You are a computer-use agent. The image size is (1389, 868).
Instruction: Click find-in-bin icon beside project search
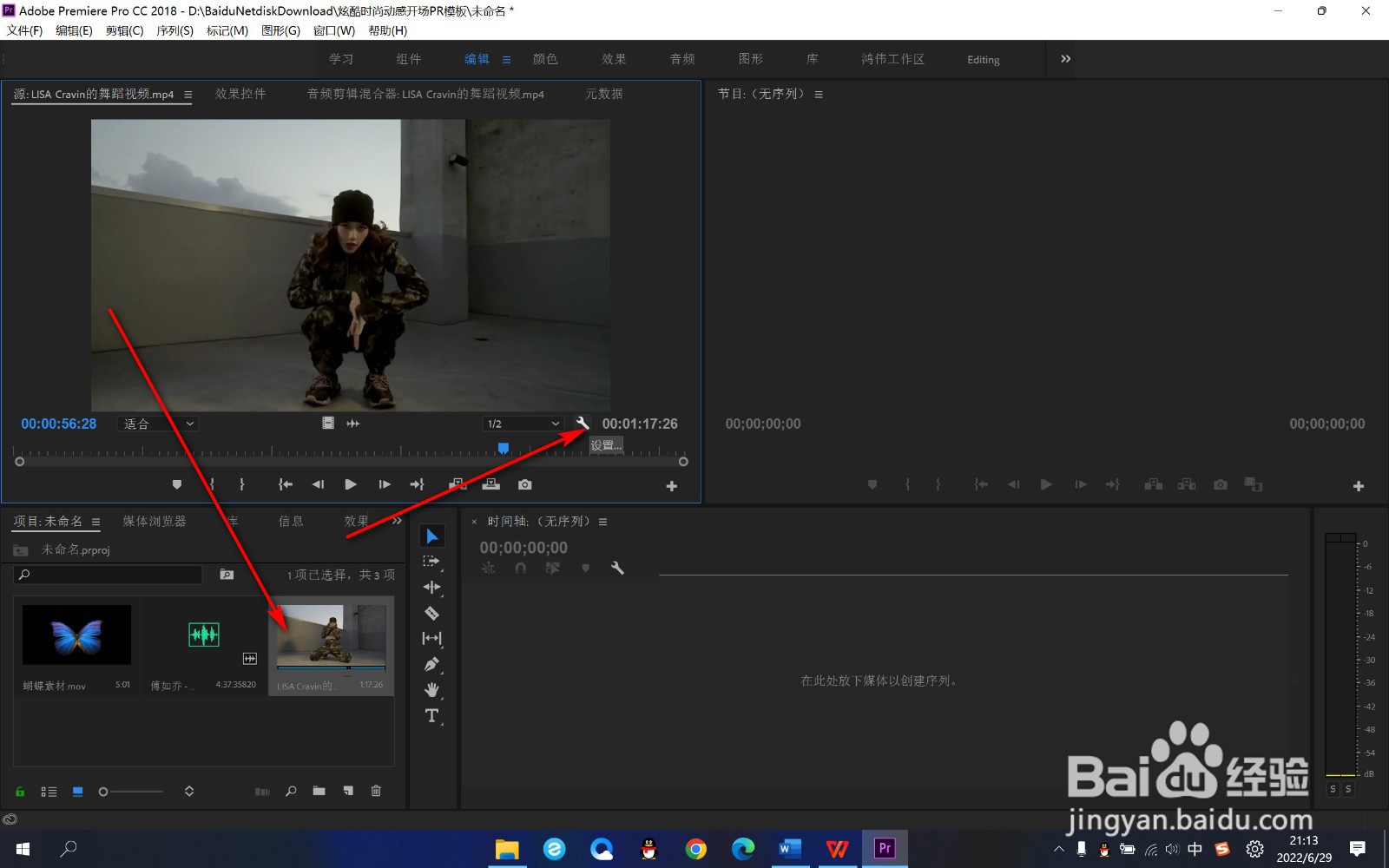[227, 575]
